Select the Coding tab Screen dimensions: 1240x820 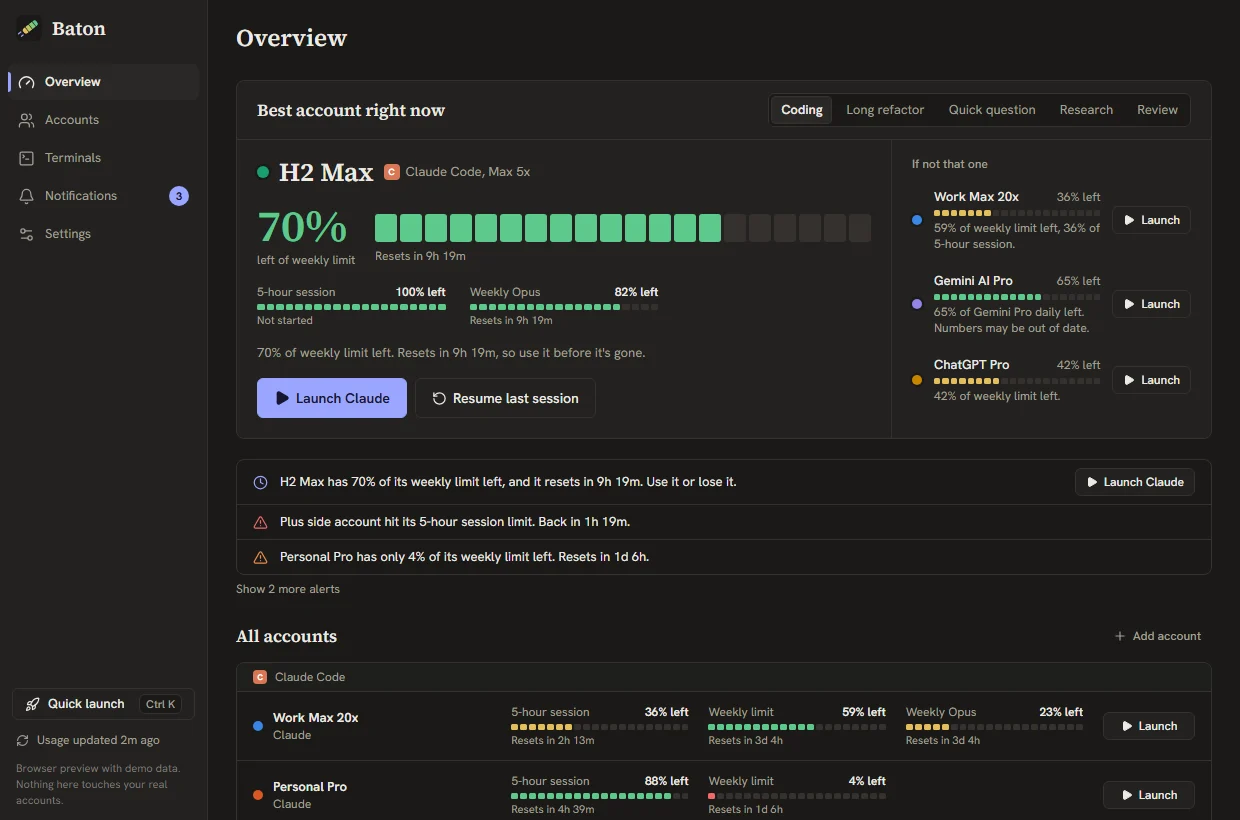point(802,110)
